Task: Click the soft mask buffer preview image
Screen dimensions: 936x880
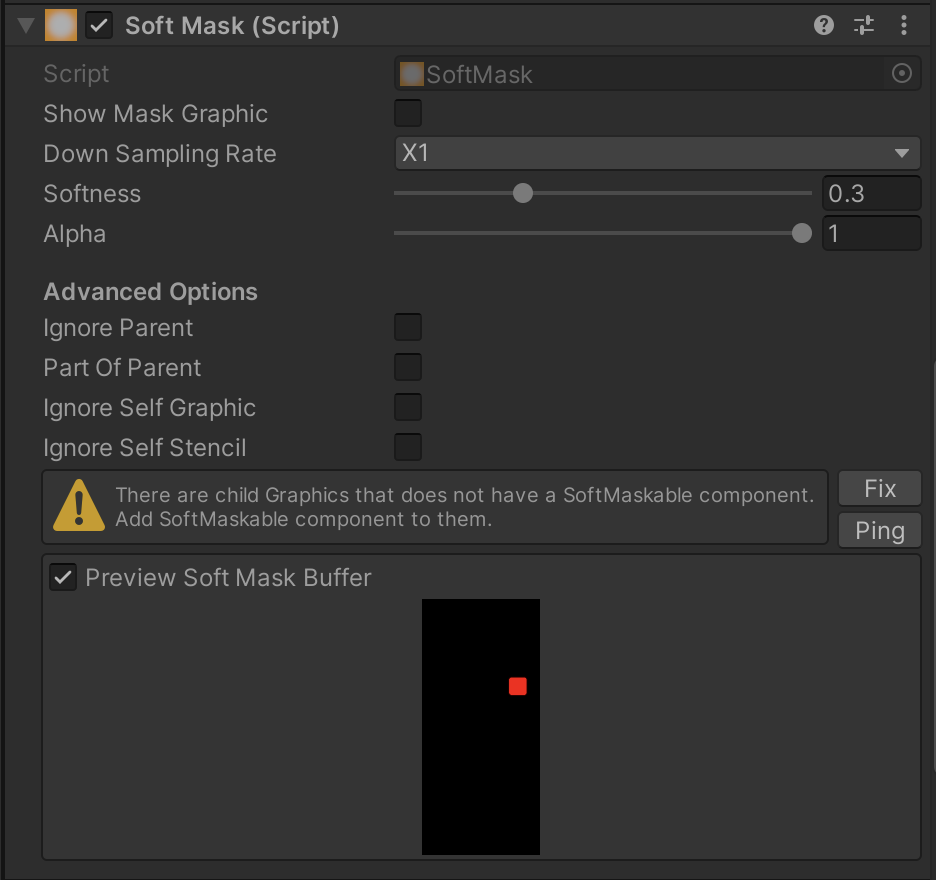Action: 480,727
